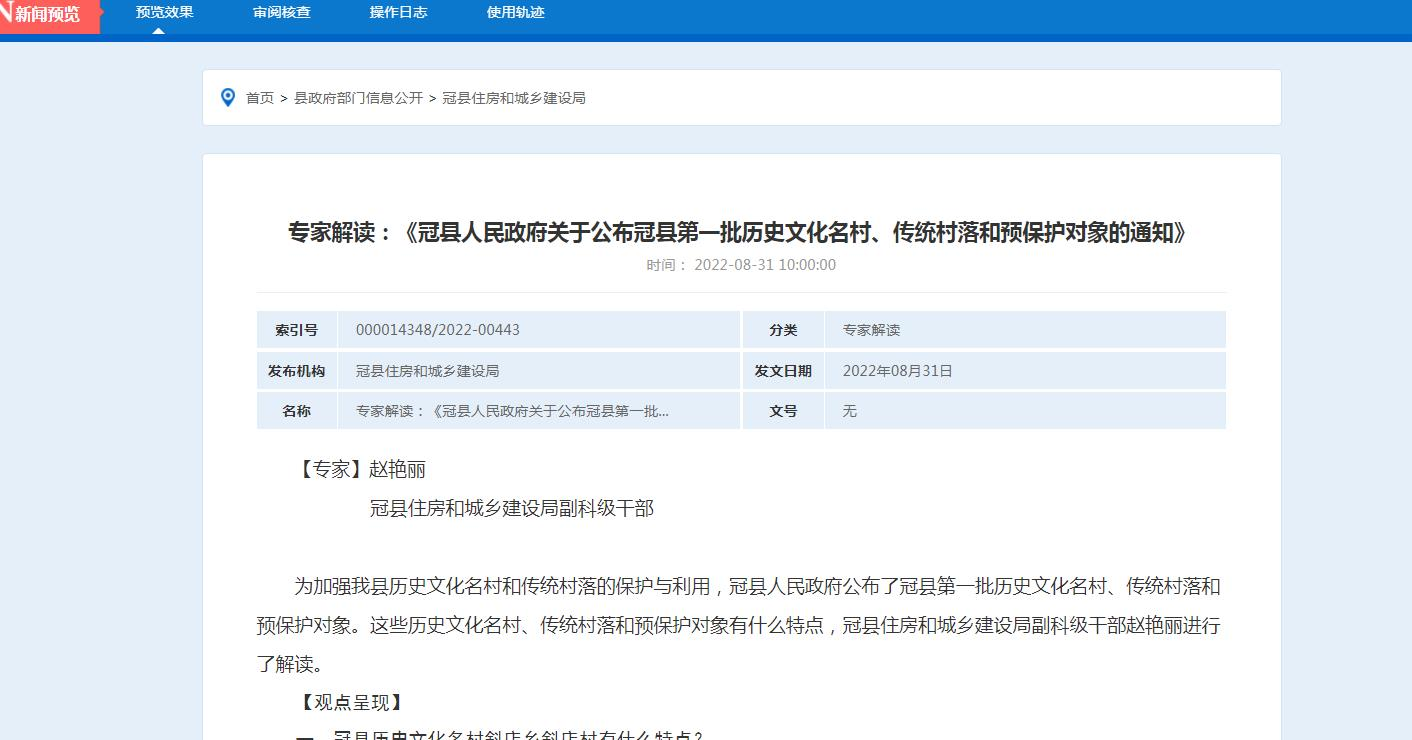Click the 名称 label cell
Screen dimensions: 1412x740
pyautogui.click(x=297, y=411)
